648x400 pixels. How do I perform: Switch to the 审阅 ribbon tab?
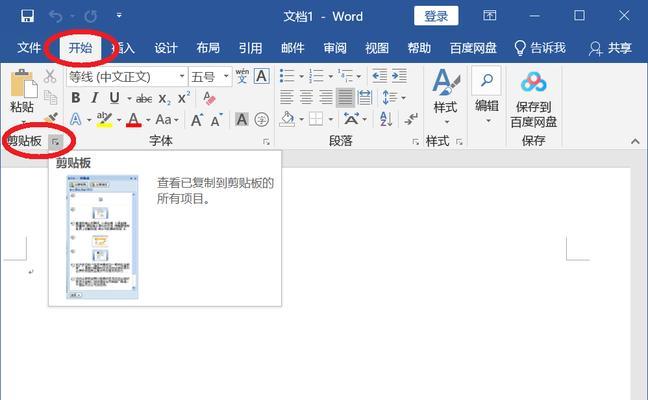pos(335,48)
